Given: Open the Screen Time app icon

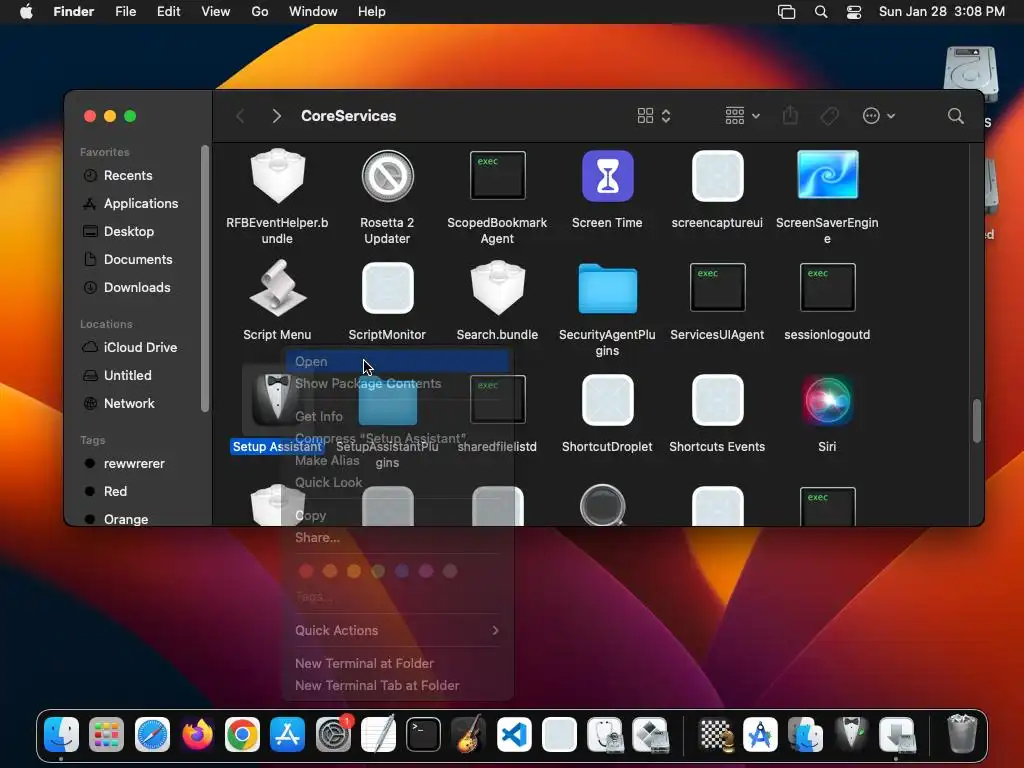Looking at the screenshot, I should point(607,176).
